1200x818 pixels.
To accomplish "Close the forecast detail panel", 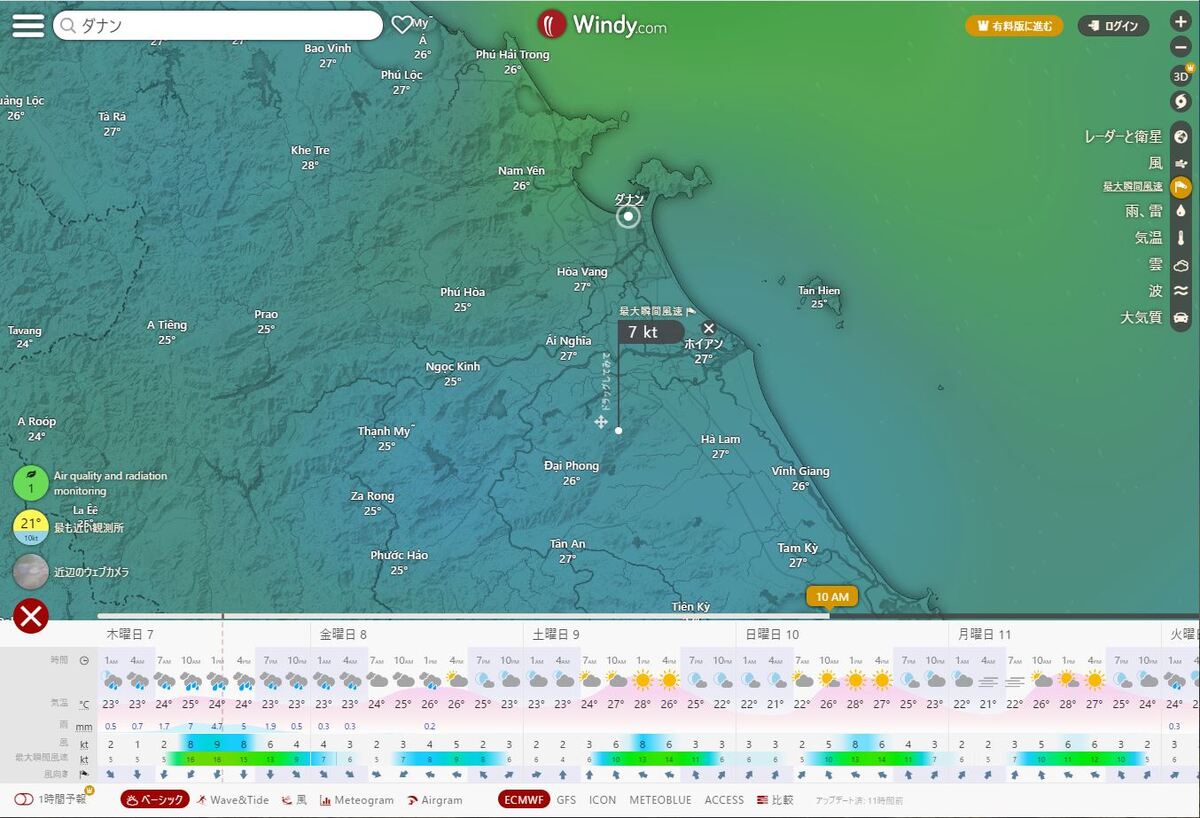I will click(31, 616).
